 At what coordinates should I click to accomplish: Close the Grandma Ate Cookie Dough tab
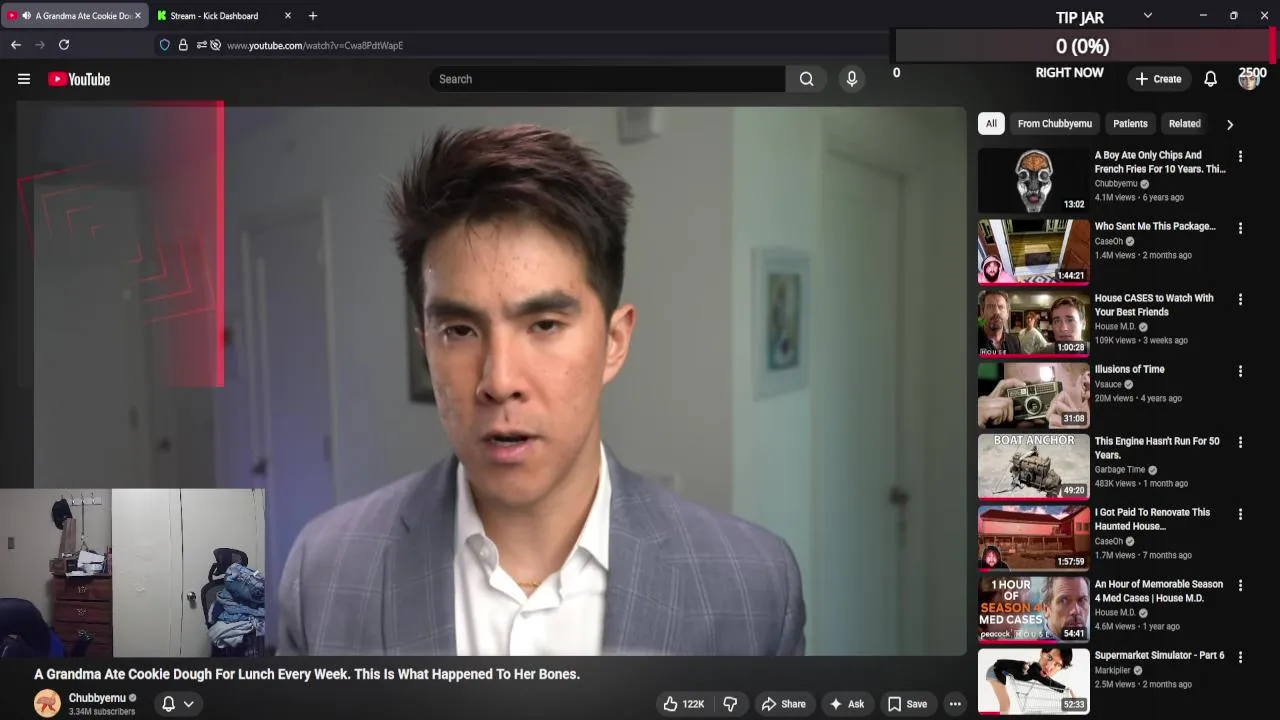click(138, 16)
